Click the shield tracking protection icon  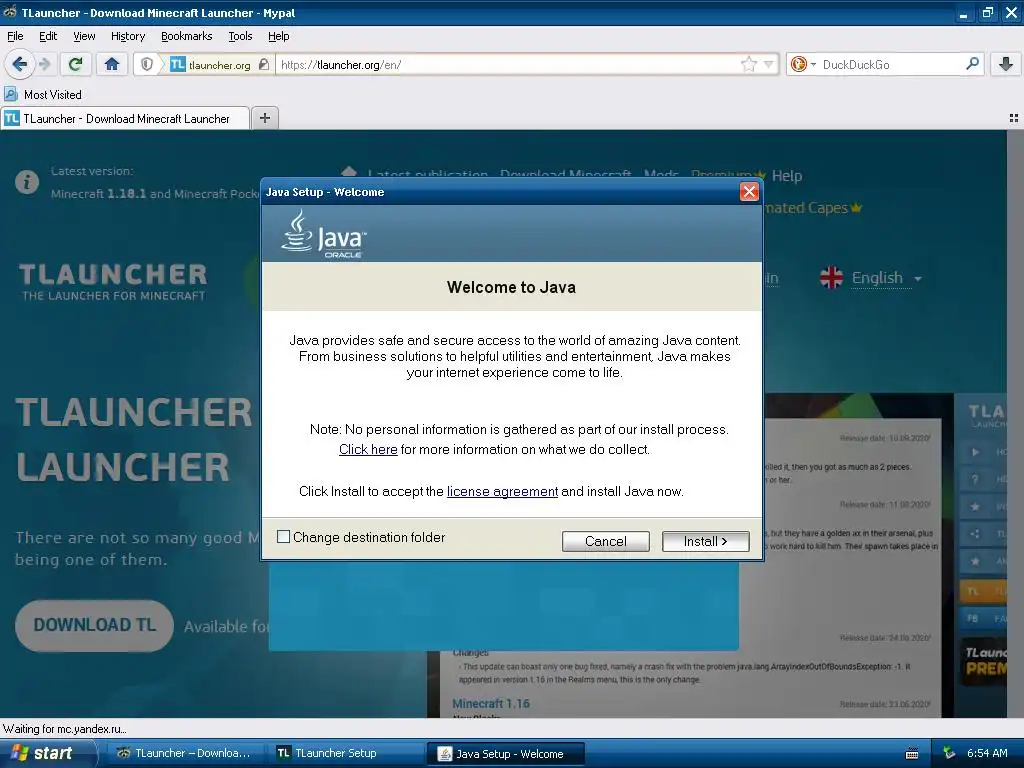[147, 64]
